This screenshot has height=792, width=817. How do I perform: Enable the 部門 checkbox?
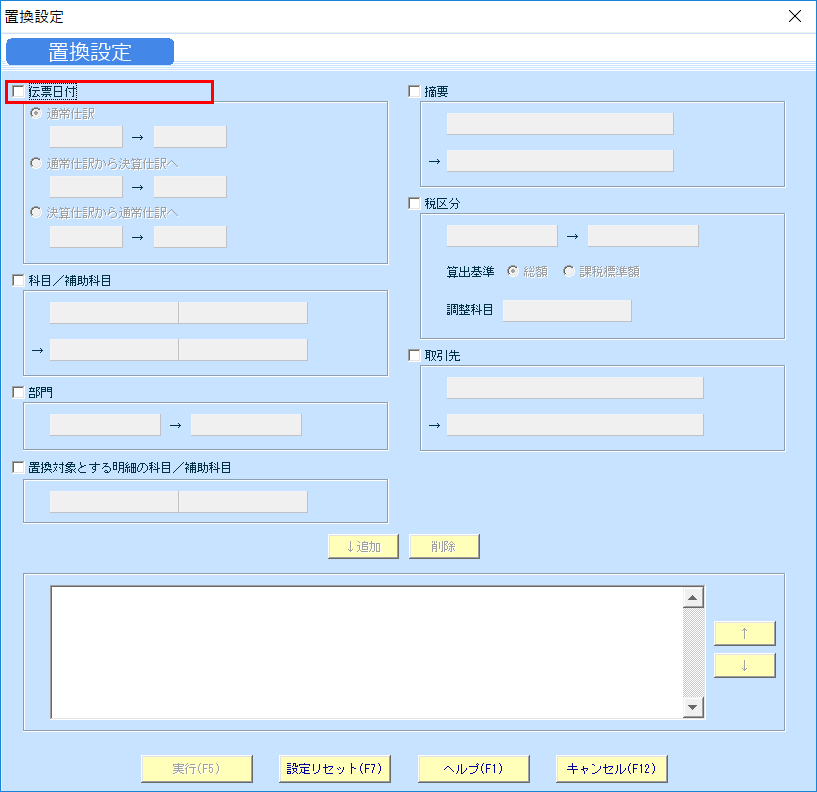tap(17, 392)
